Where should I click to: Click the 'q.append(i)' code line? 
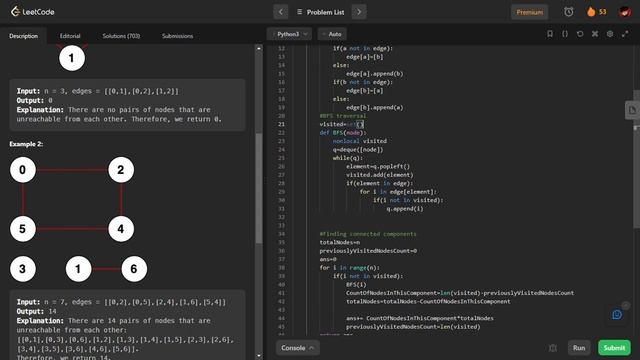pos(405,209)
